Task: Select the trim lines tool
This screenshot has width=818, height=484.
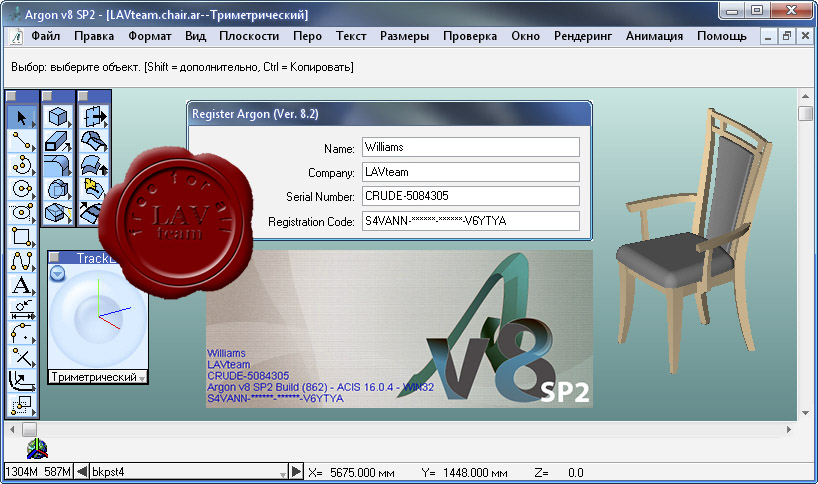Action: pos(22,357)
